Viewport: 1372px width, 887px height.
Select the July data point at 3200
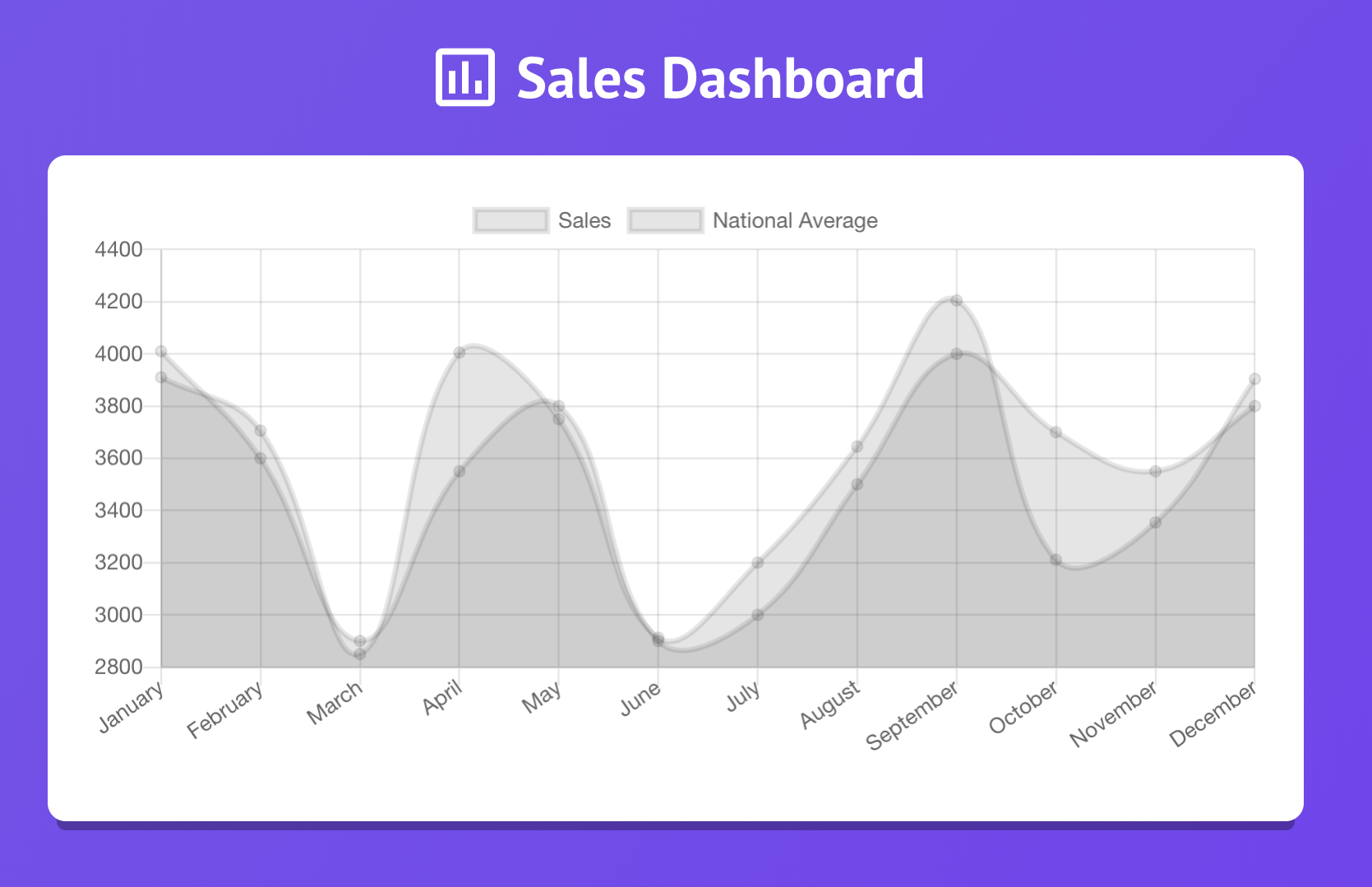(x=758, y=563)
